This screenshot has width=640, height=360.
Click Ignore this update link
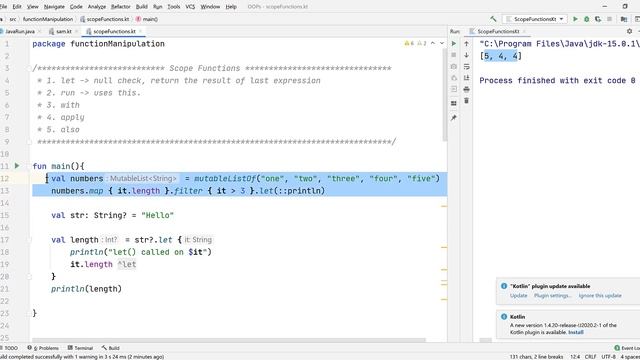pyautogui.click(x=600, y=296)
